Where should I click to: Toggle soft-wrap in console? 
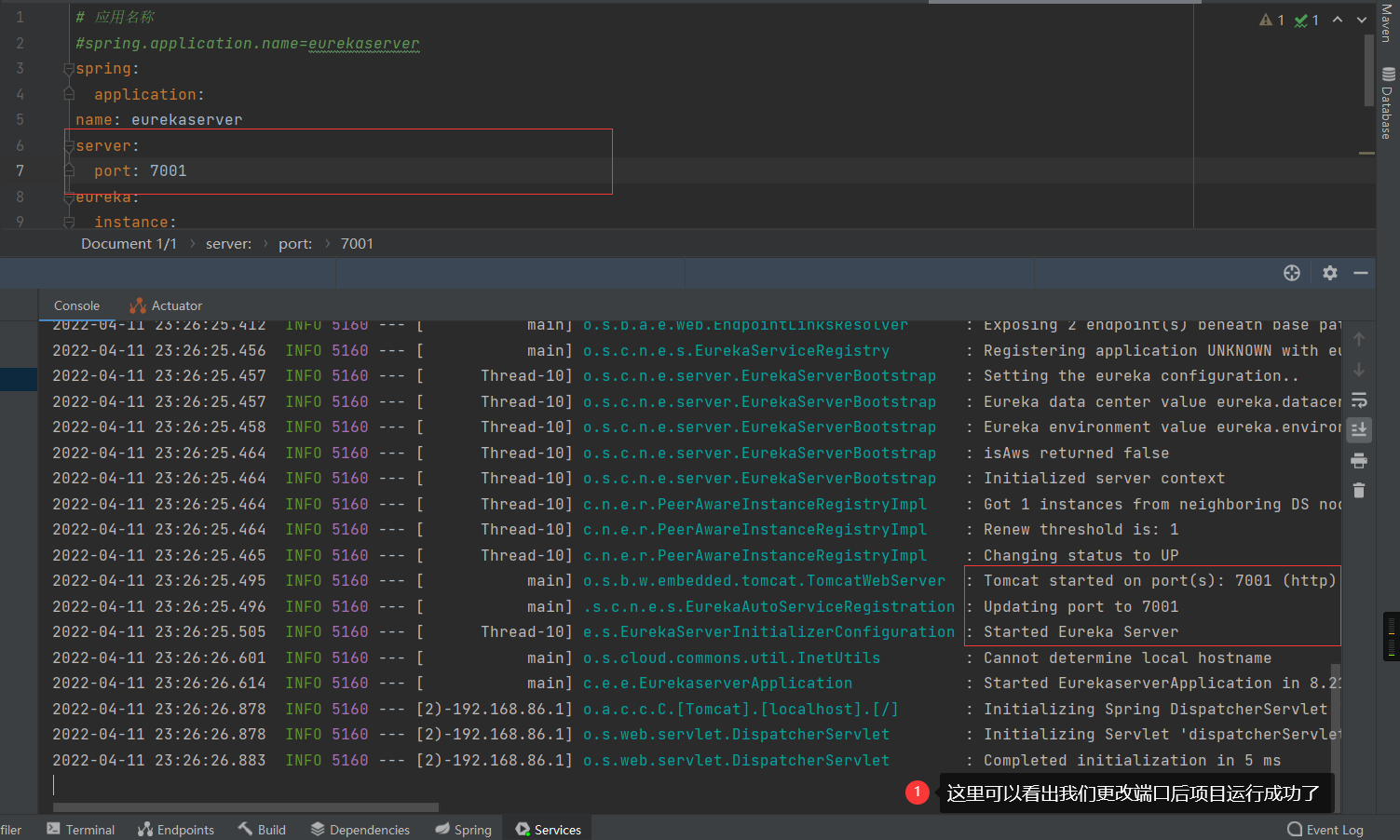click(1359, 400)
